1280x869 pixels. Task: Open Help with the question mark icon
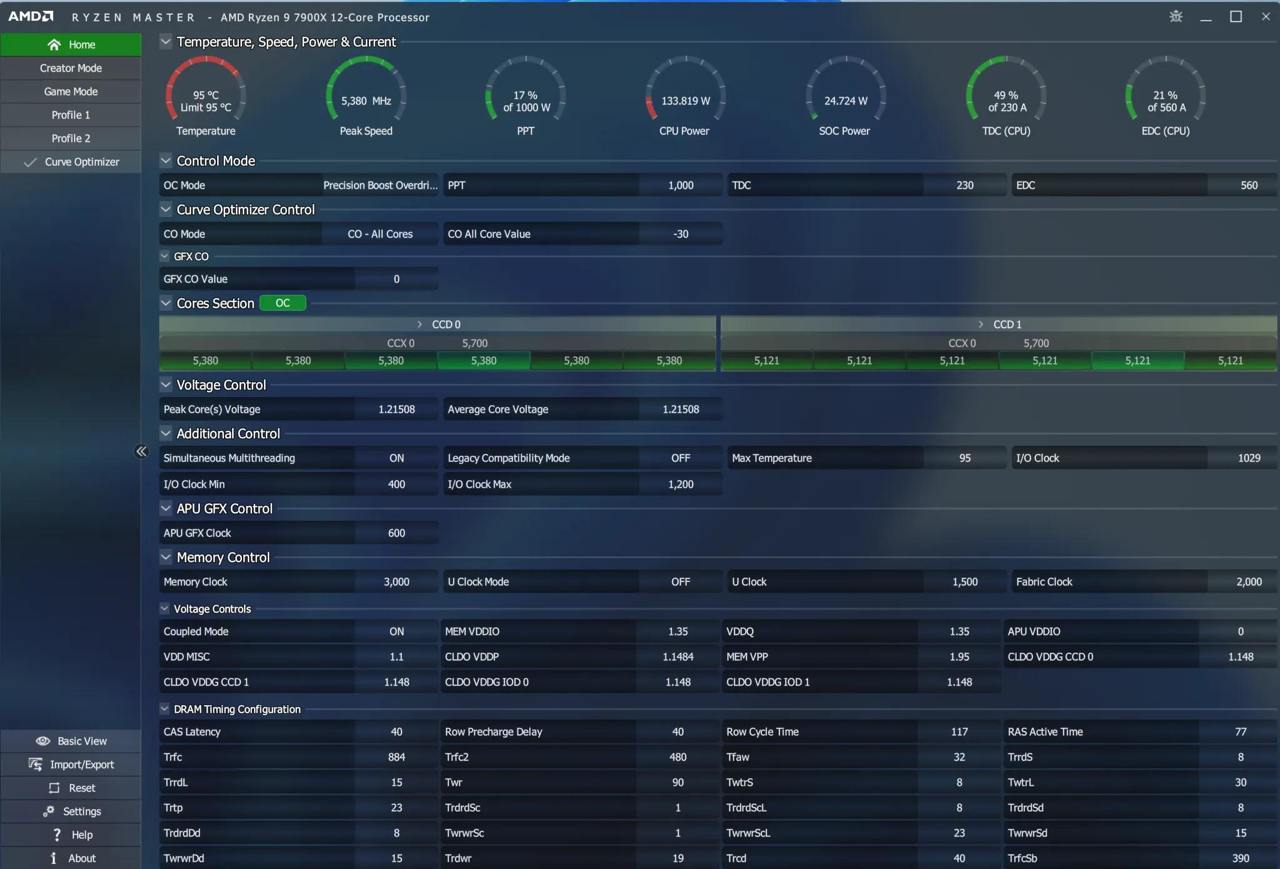click(57, 835)
